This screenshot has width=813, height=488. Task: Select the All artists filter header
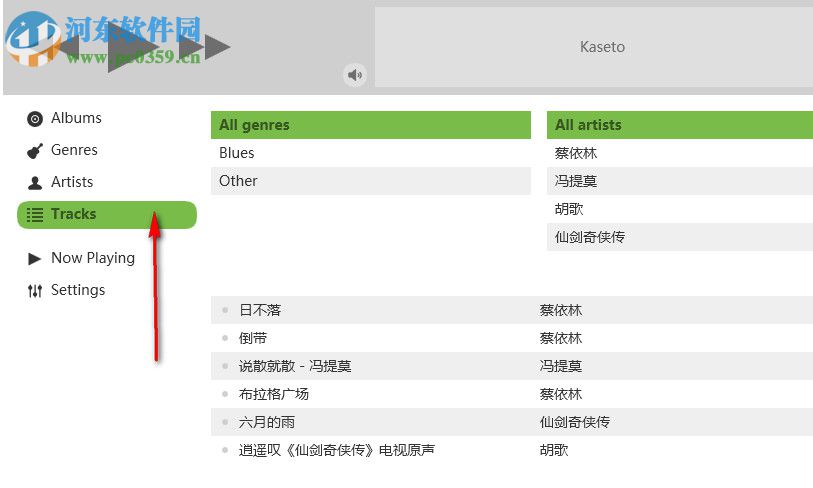pos(680,125)
